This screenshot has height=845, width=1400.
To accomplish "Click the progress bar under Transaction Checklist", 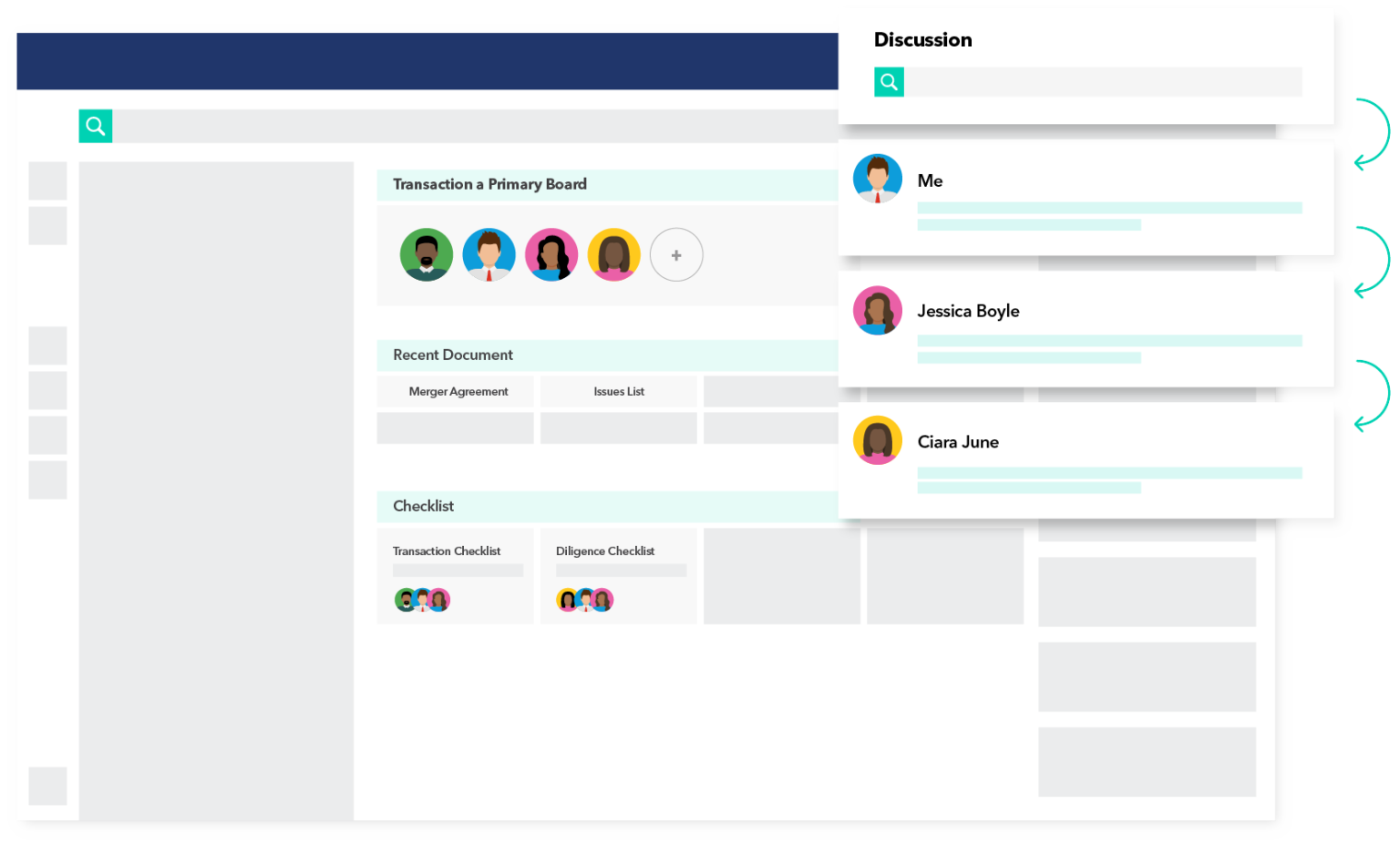I will pos(457,569).
